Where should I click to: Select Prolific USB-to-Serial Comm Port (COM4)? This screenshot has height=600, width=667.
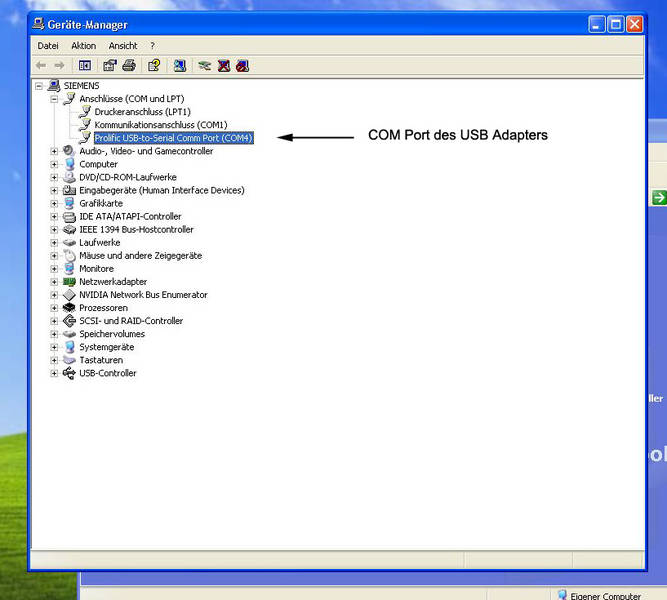tap(174, 138)
